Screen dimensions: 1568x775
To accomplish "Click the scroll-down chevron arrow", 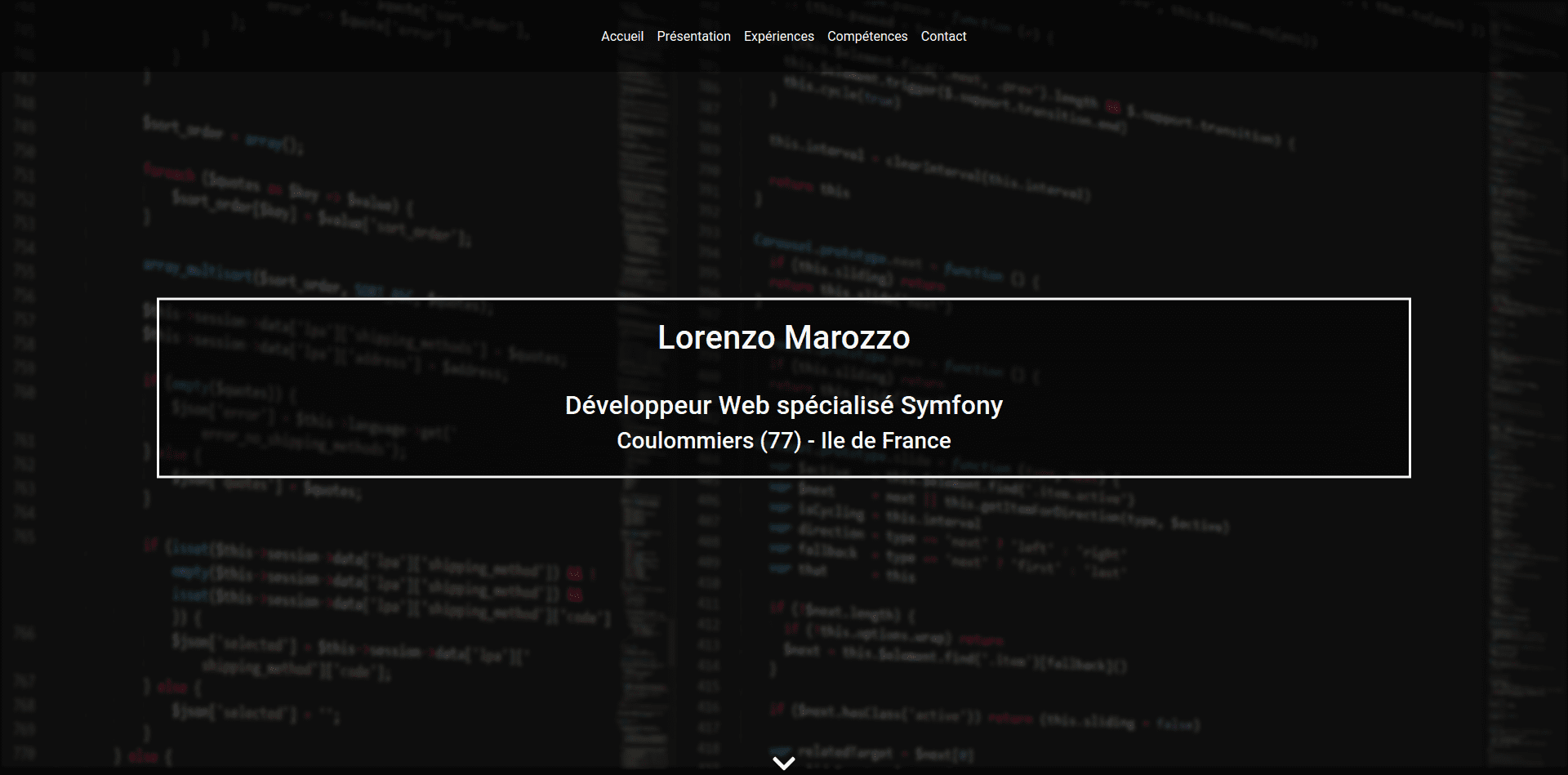I will (783, 763).
